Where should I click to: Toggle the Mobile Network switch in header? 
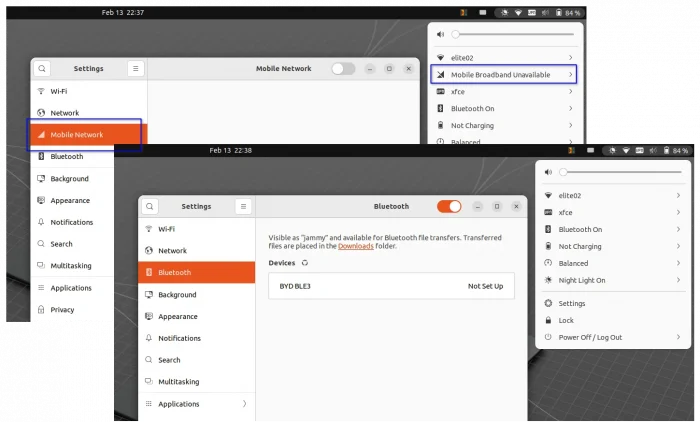[x=343, y=69]
